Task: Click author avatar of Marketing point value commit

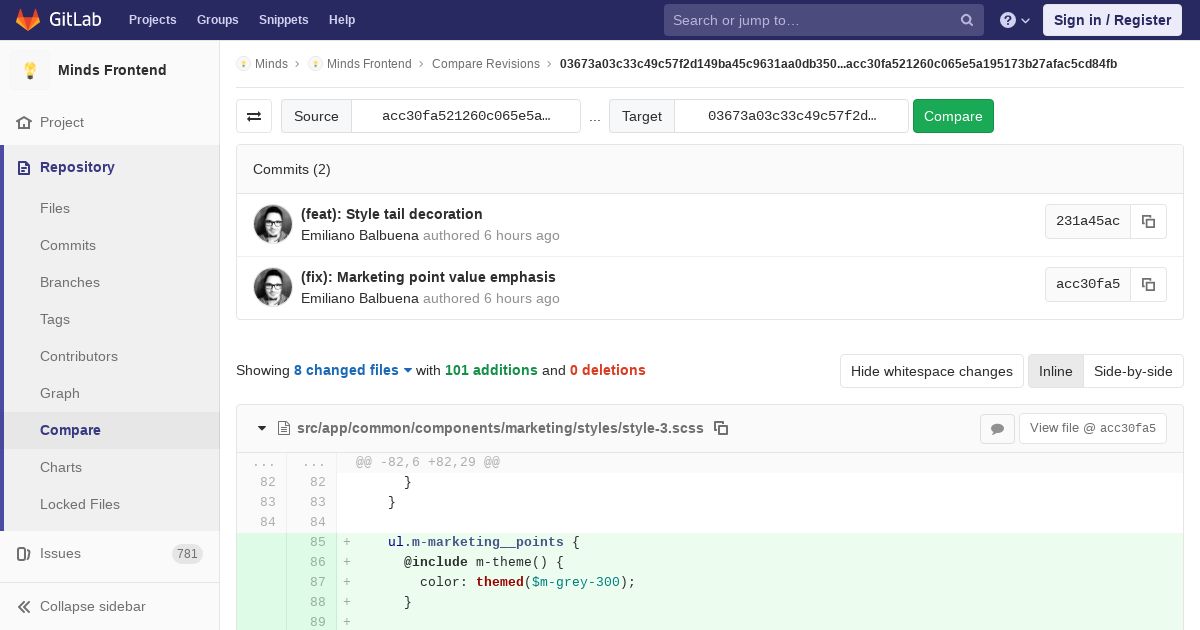Action: pyautogui.click(x=273, y=287)
